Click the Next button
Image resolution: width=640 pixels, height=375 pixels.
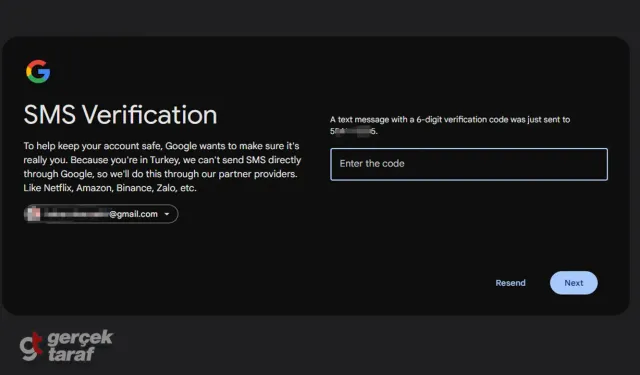click(x=573, y=283)
